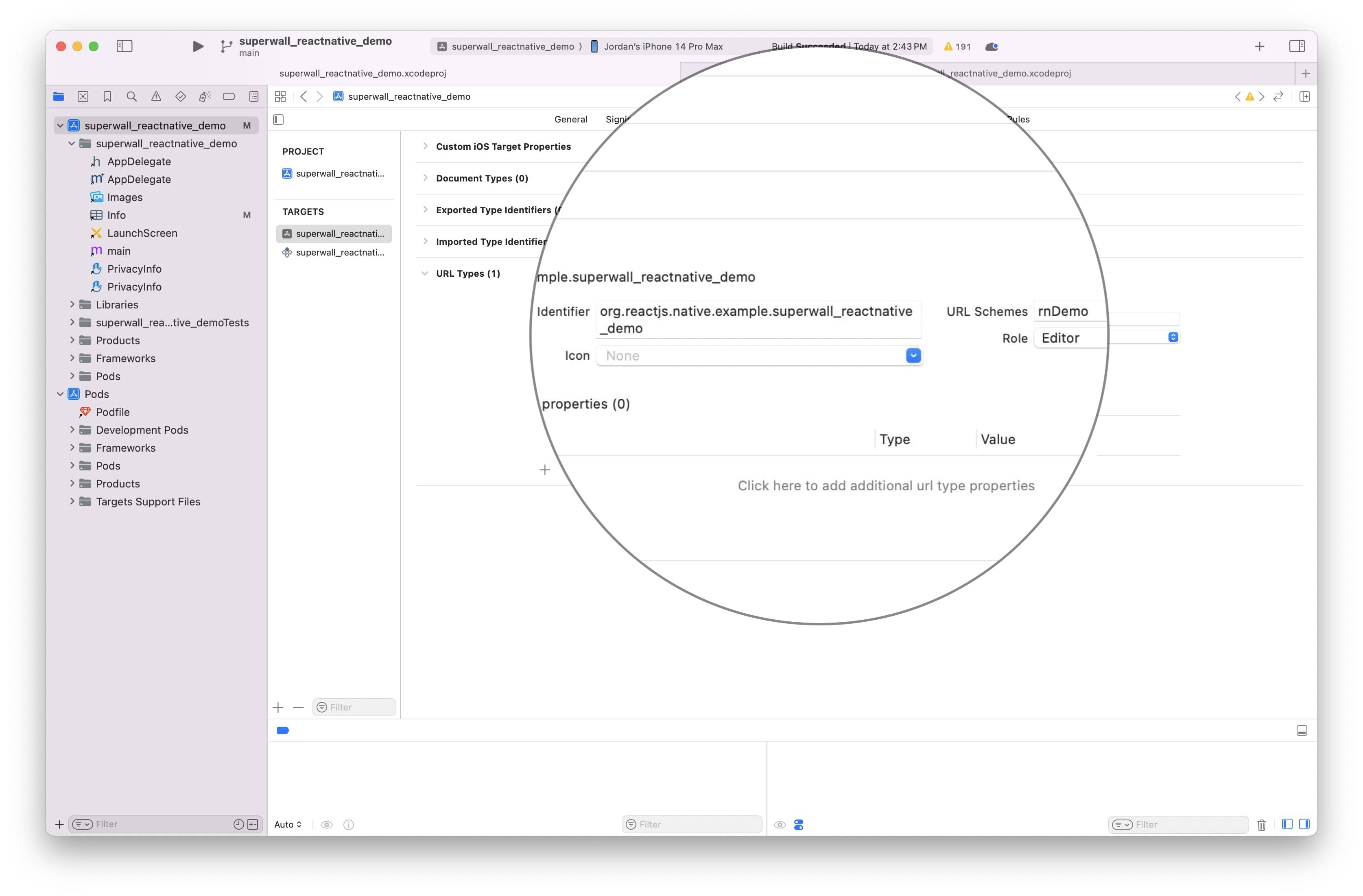Open the Test navigator diamond icon

tap(180, 96)
